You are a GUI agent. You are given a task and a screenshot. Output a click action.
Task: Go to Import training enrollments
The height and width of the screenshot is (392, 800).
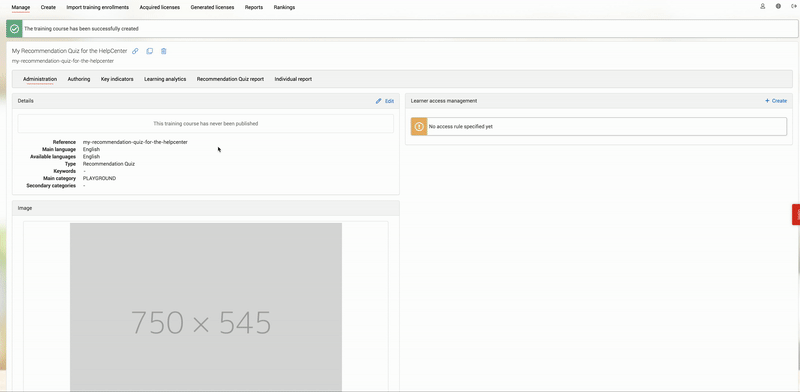coord(97,8)
